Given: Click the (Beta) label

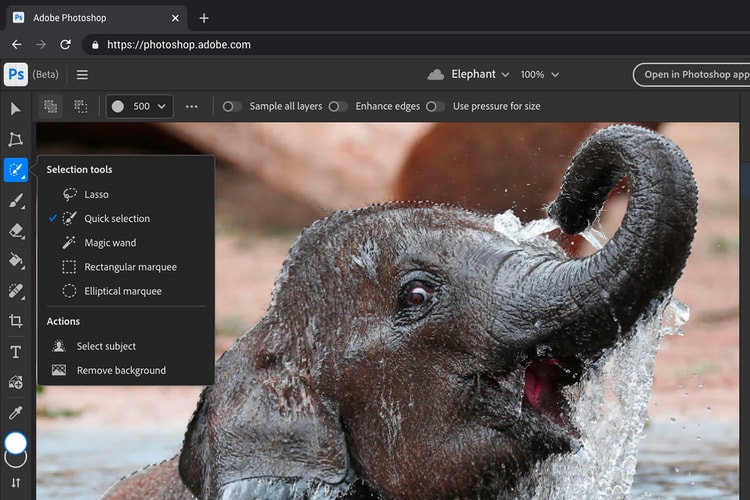Looking at the screenshot, I should click(x=45, y=75).
